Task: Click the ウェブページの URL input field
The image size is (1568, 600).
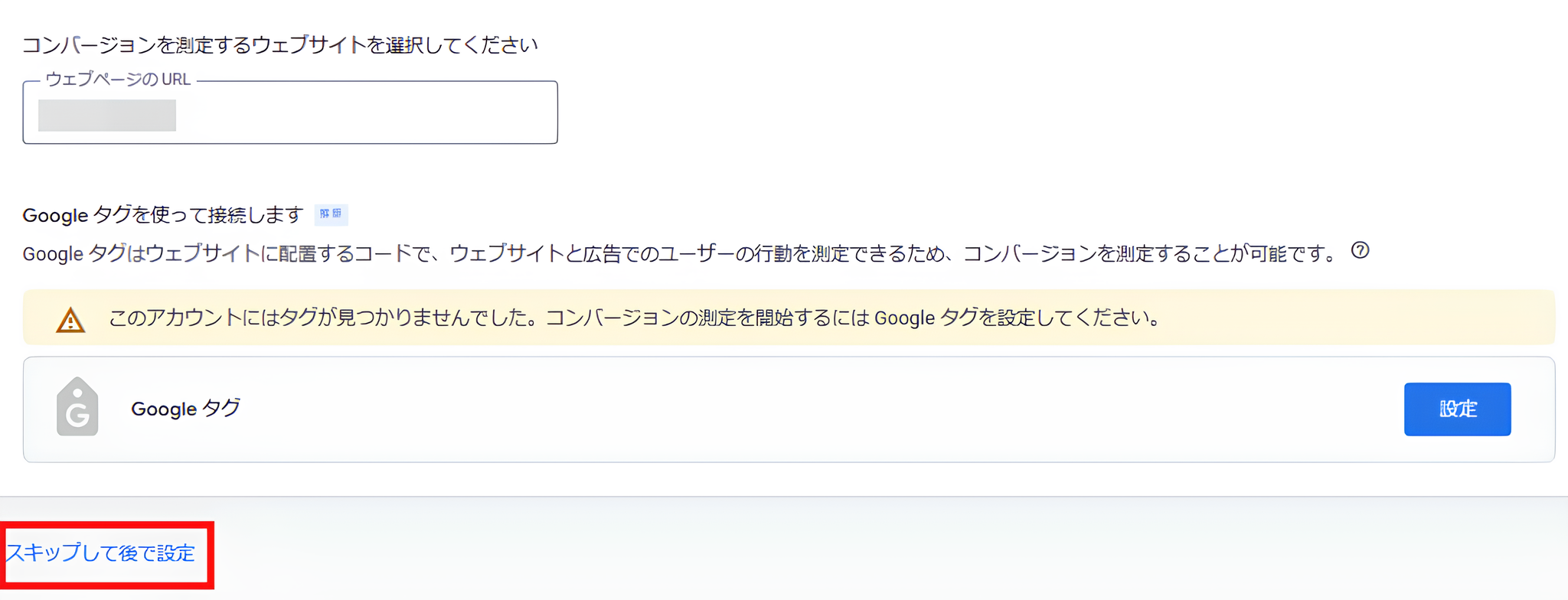Action: pos(291,113)
